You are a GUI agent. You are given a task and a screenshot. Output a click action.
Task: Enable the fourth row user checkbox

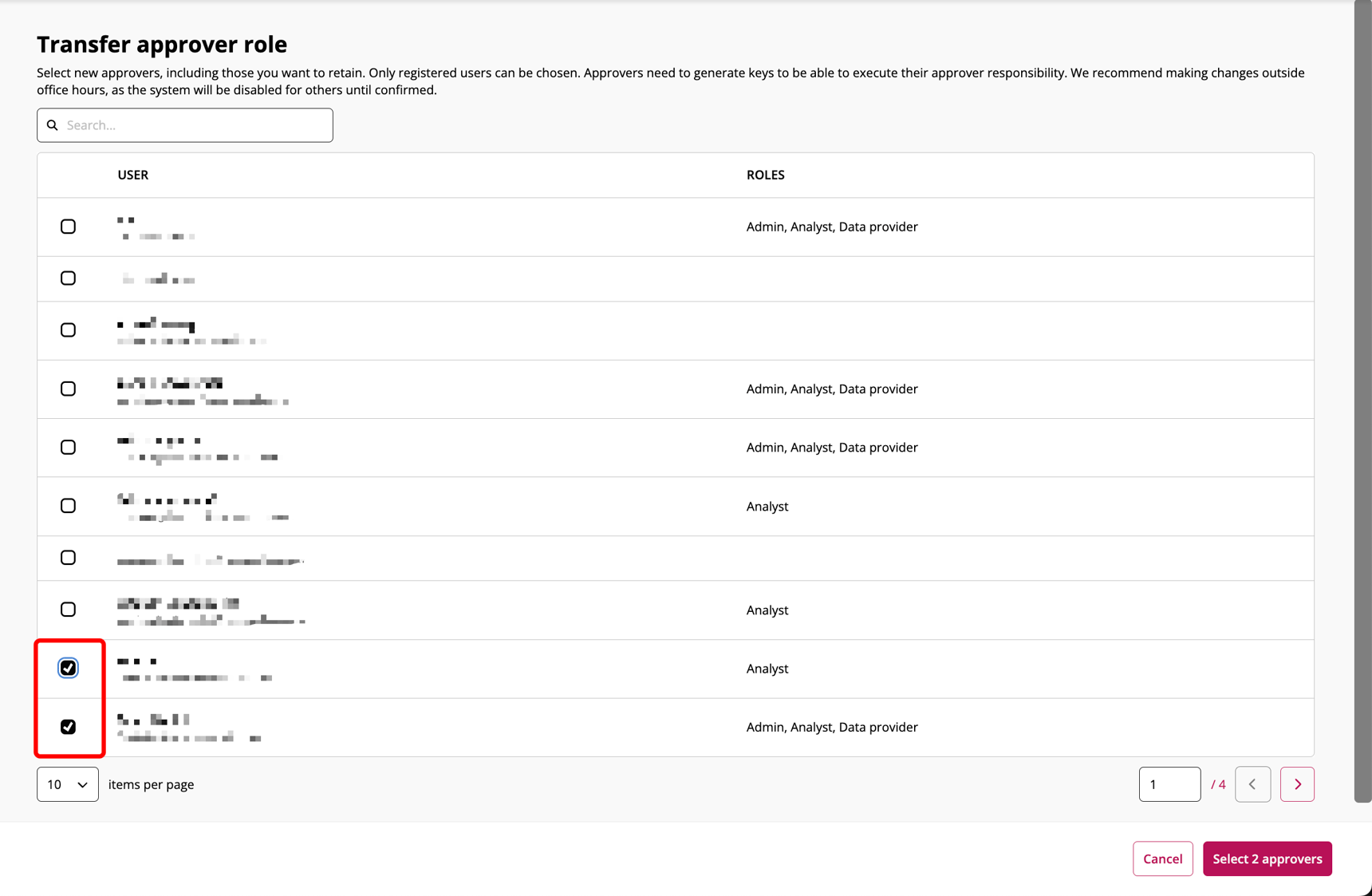pyautogui.click(x=69, y=389)
